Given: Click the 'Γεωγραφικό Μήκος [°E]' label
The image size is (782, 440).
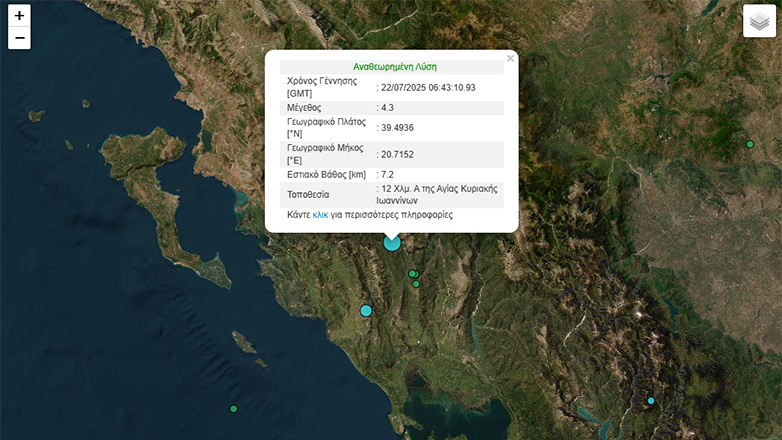Looking at the screenshot, I should pyautogui.click(x=325, y=154).
